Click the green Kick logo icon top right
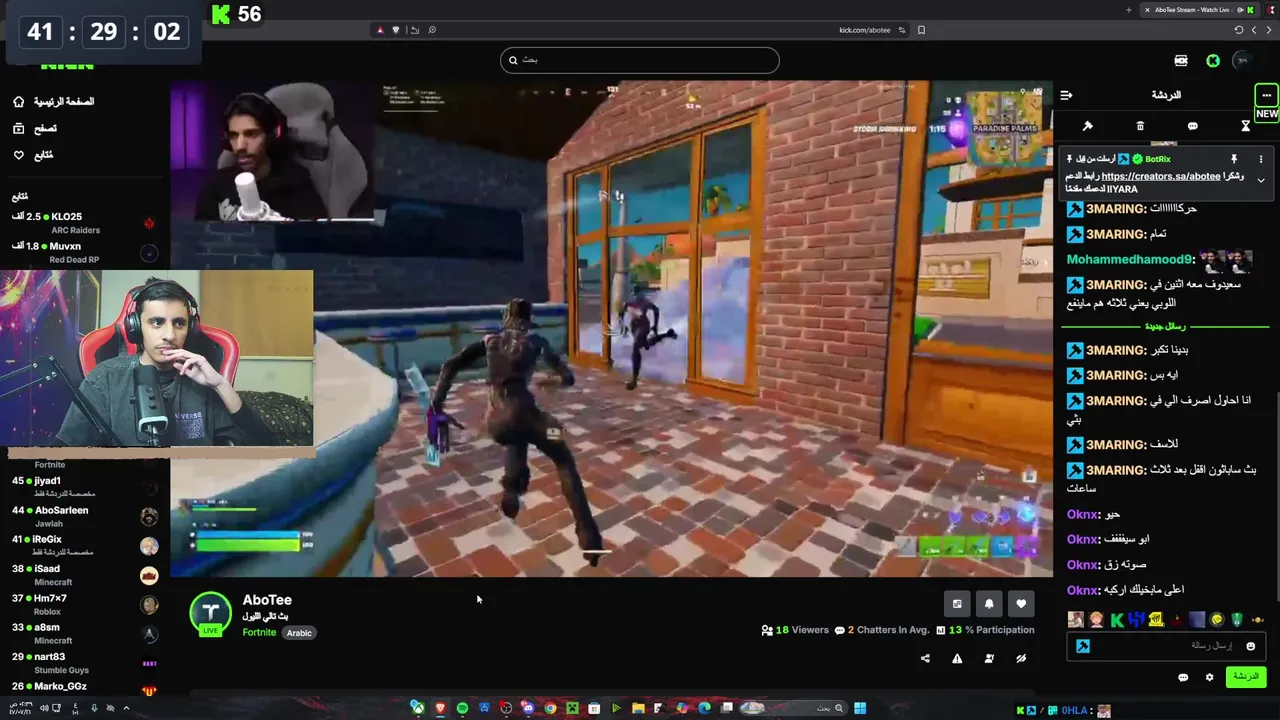1280x720 pixels. pos(1213,60)
